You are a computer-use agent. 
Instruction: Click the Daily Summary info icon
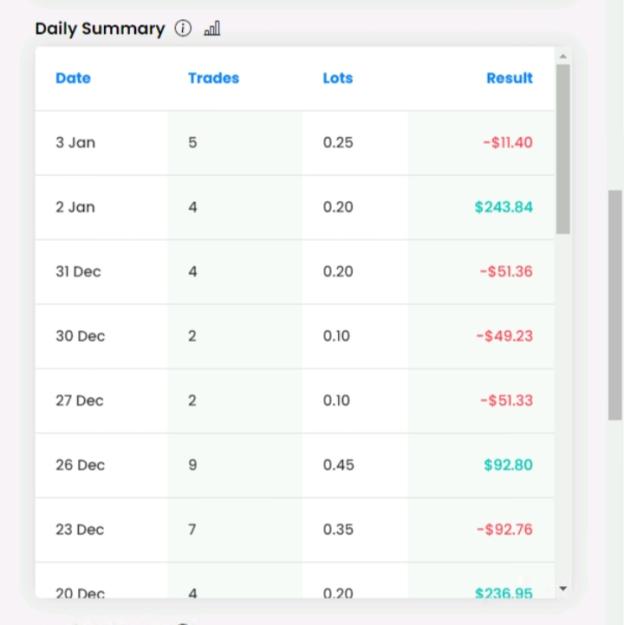[183, 28]
